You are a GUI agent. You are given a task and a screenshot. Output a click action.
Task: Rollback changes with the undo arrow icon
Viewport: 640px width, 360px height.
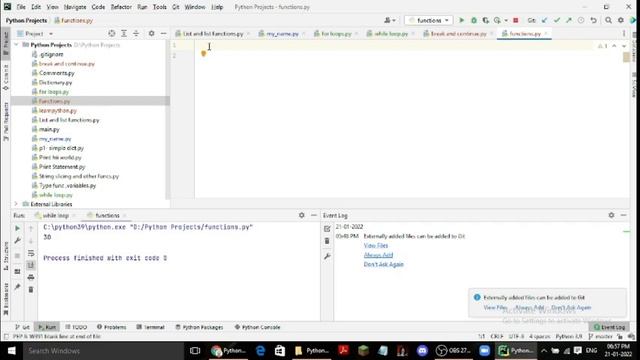click(x=593, y=20)
